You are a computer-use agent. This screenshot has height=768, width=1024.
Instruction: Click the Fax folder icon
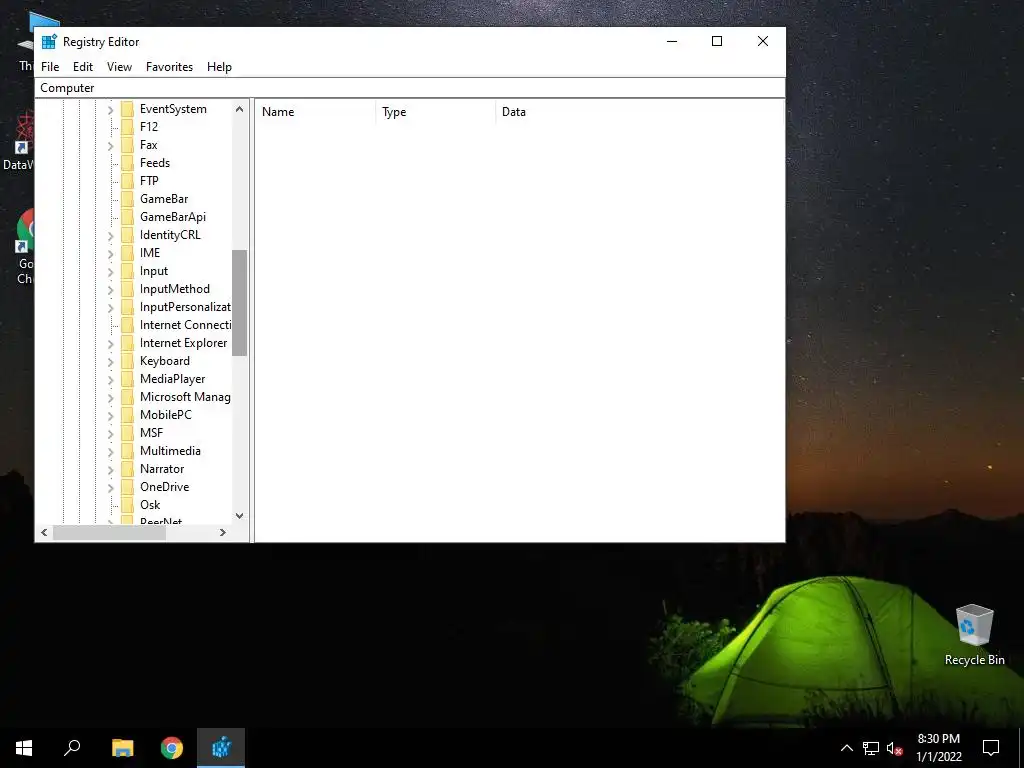(127, 145)
